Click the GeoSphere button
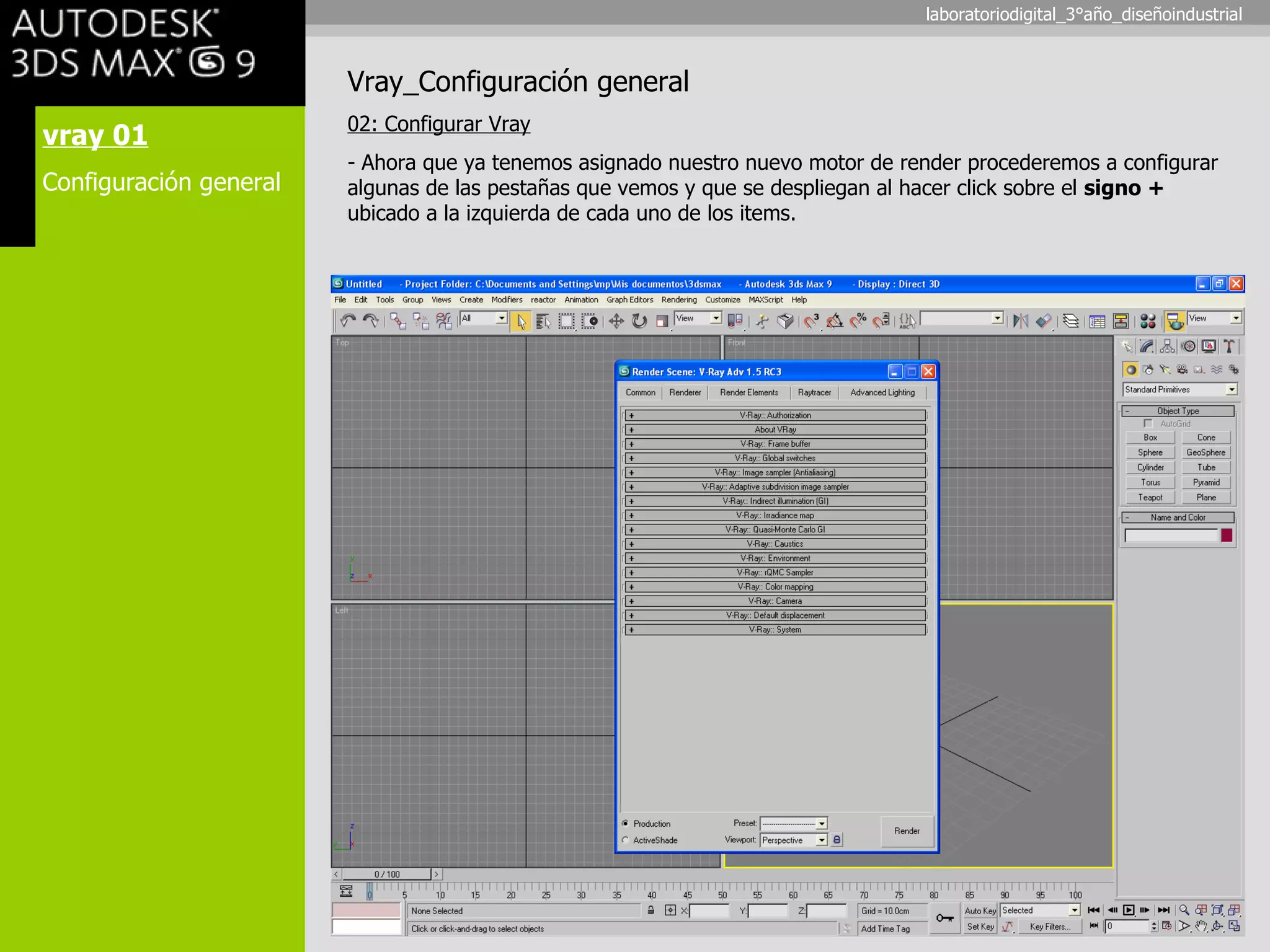 click(x=1206, y=452)
